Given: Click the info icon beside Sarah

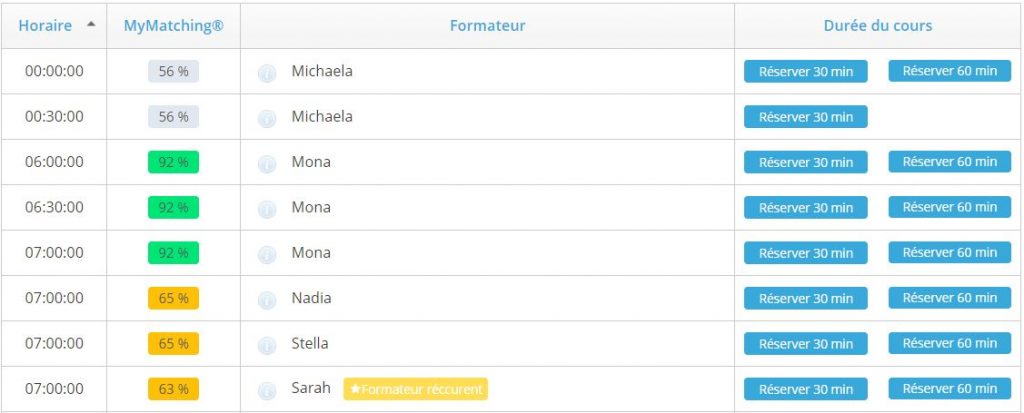Looking at the screenshot, I should click(x=266, y=391).
